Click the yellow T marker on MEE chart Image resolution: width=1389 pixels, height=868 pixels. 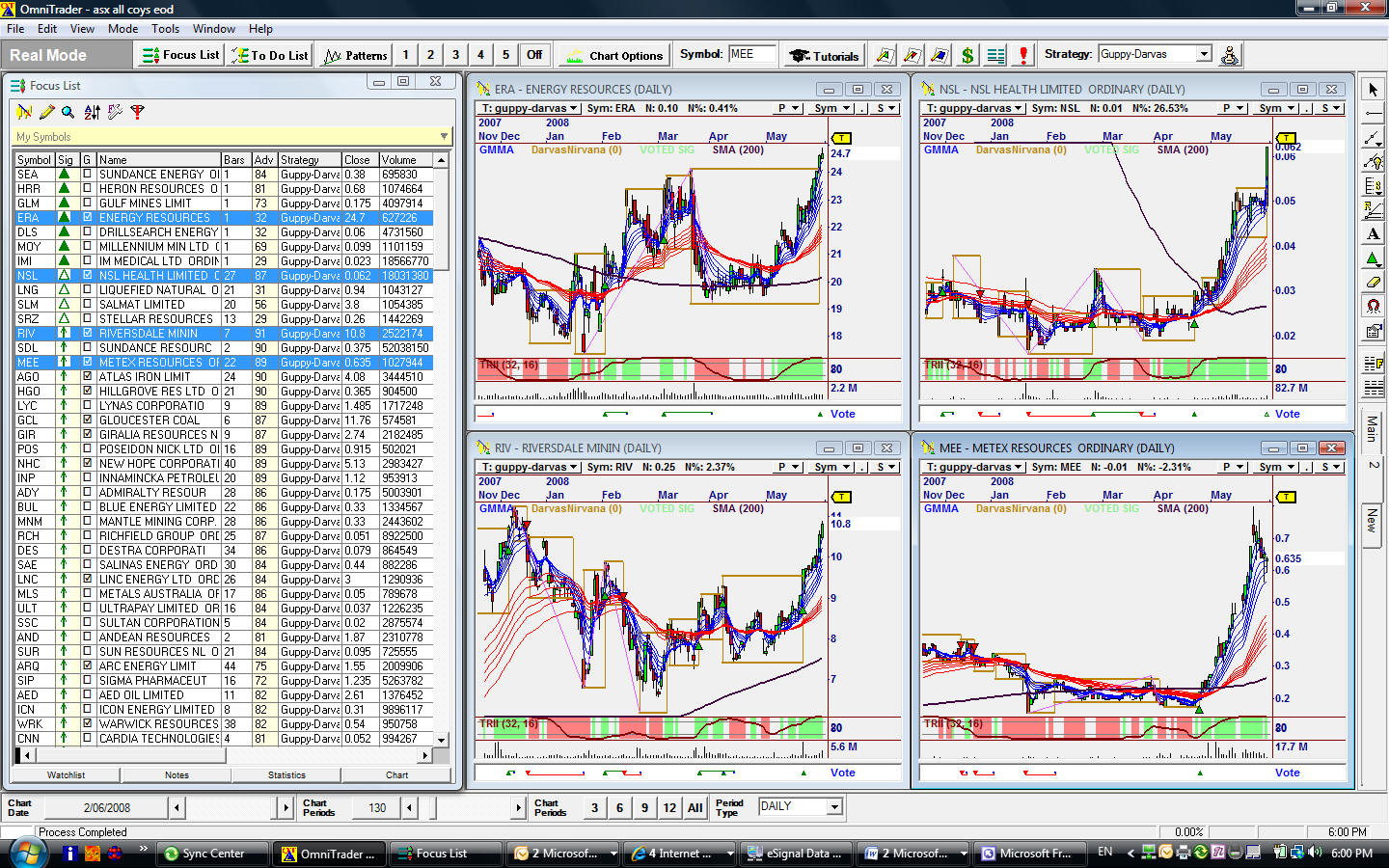pyautogui.click(x=1287, y=497)
